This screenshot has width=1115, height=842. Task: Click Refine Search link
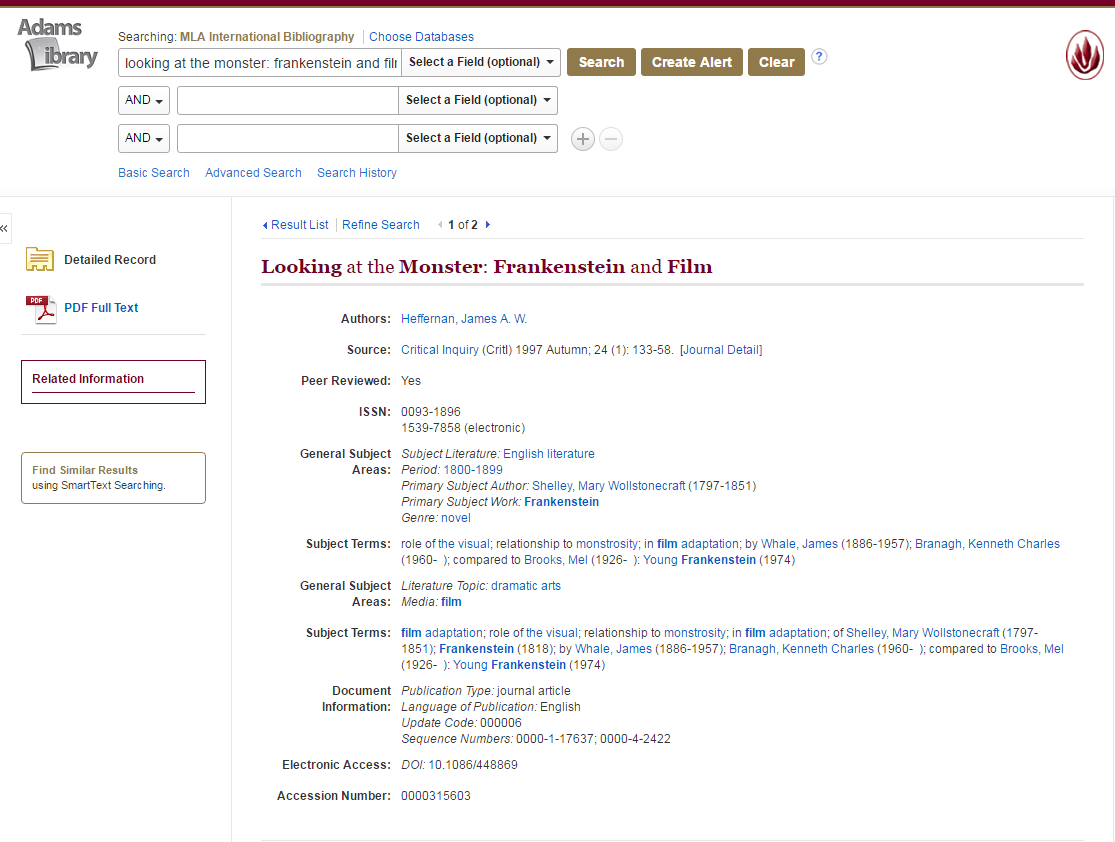tap(380, 225)
